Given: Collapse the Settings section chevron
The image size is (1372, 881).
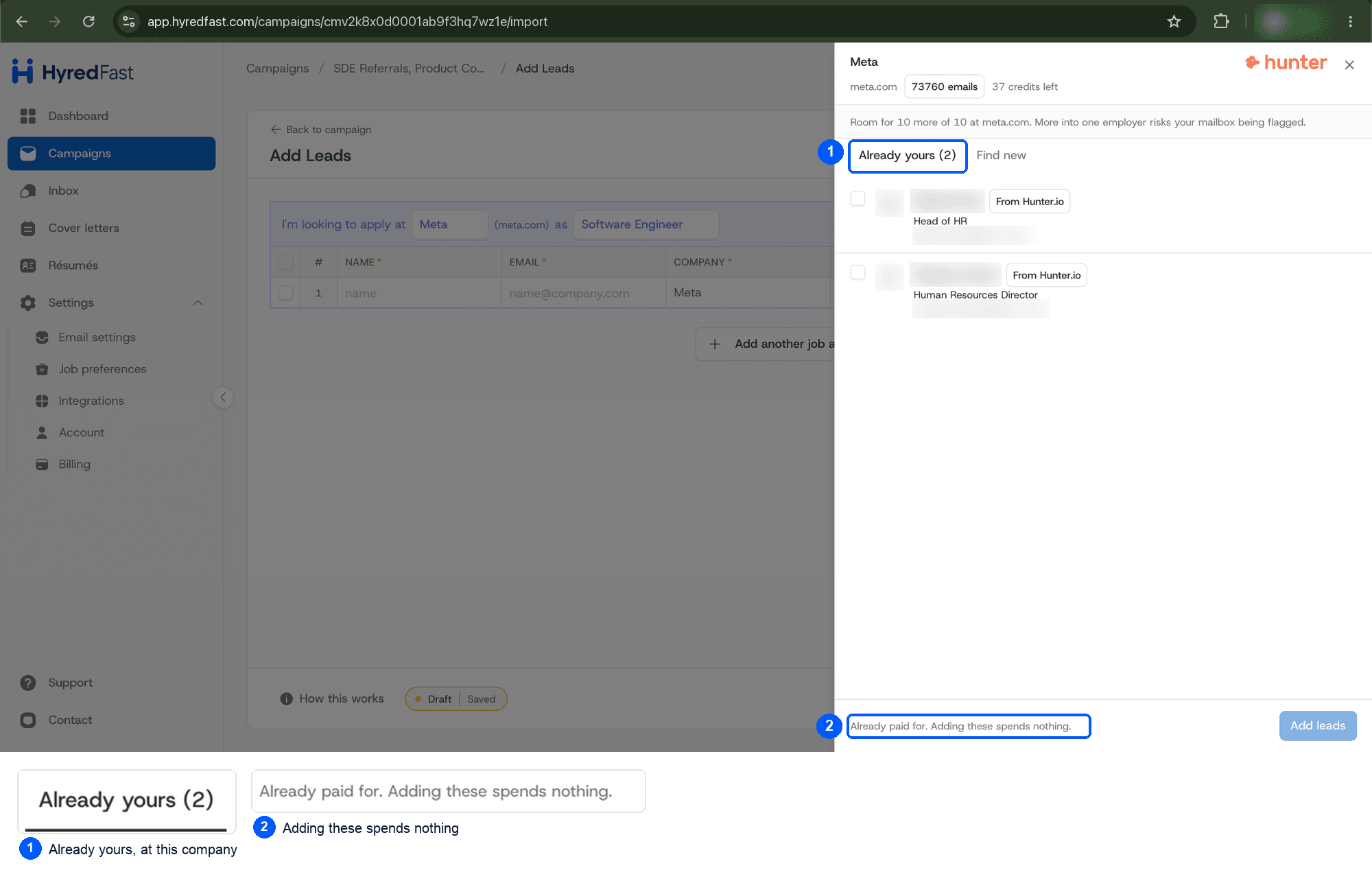Looking at the screenshot, I should pyautogui.click(x=198, y=303).
